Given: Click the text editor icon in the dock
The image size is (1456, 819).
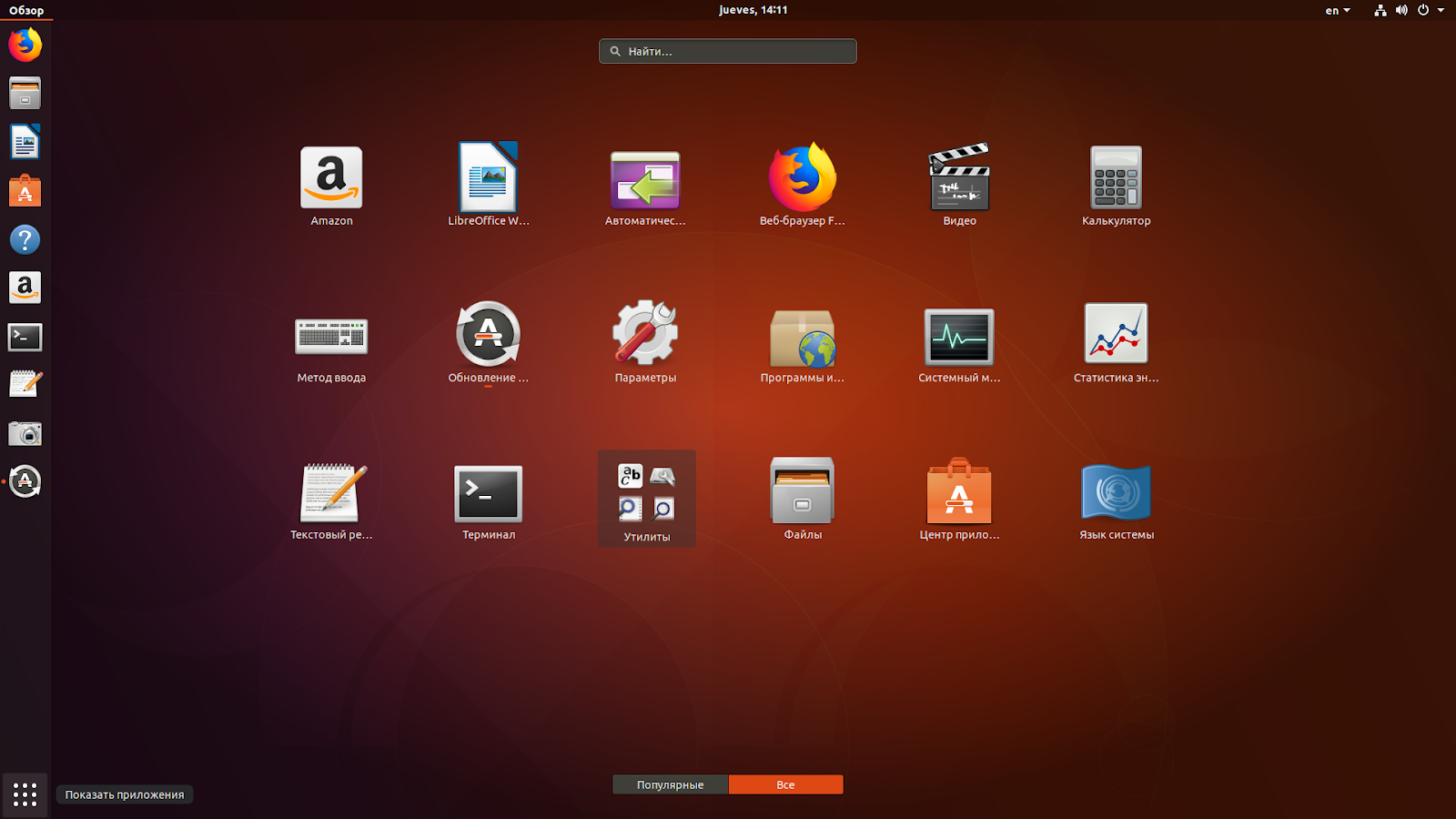Looking at the screenshot, I should tap(25, 384).
